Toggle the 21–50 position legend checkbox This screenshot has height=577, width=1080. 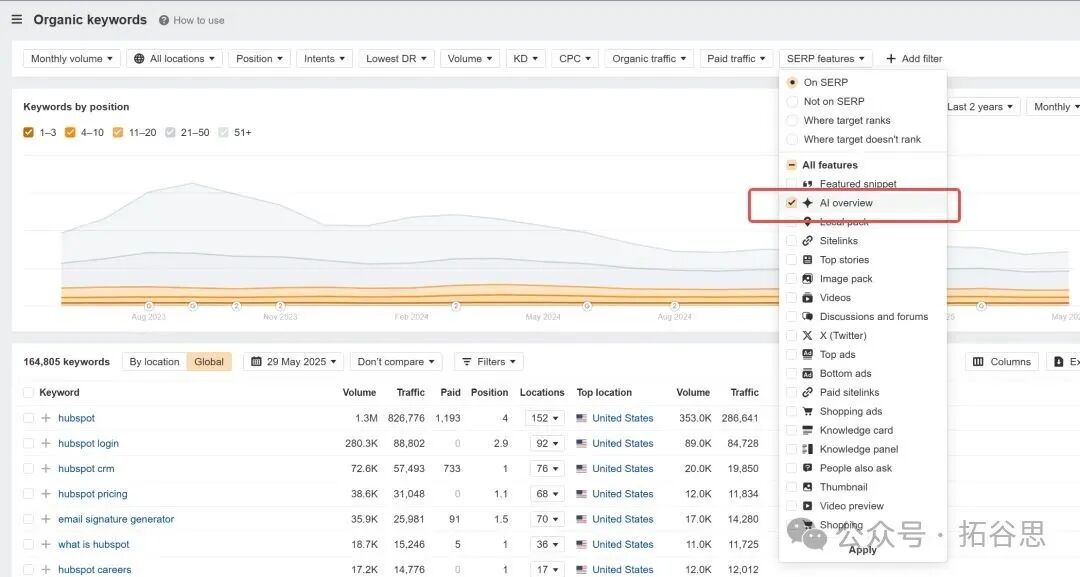point(170,132)
